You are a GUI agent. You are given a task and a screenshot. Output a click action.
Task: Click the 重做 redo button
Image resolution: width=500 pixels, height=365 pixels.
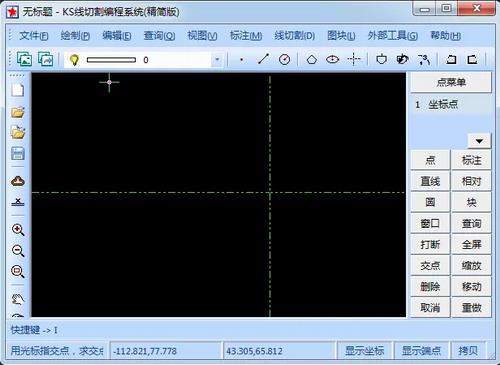(x=471, y=307)
